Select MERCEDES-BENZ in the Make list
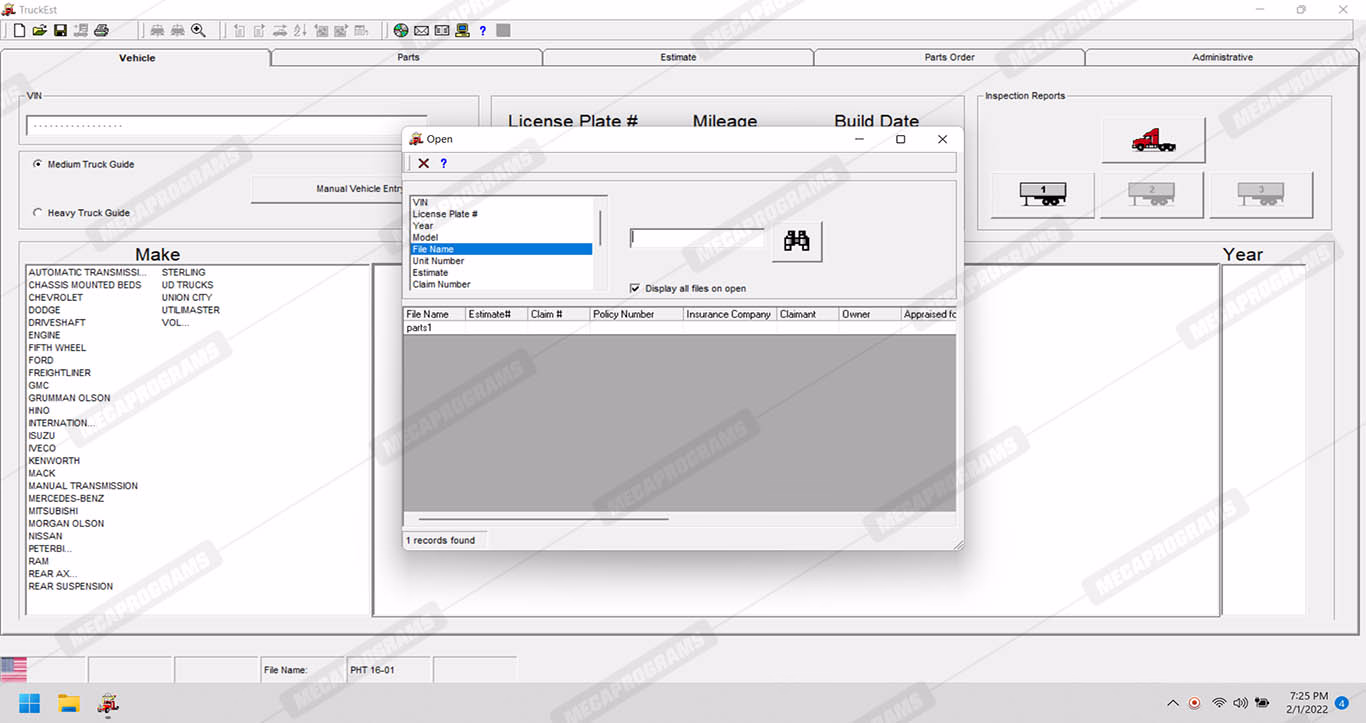This screenshot has height=723, width=1366. tap(66, 498)
